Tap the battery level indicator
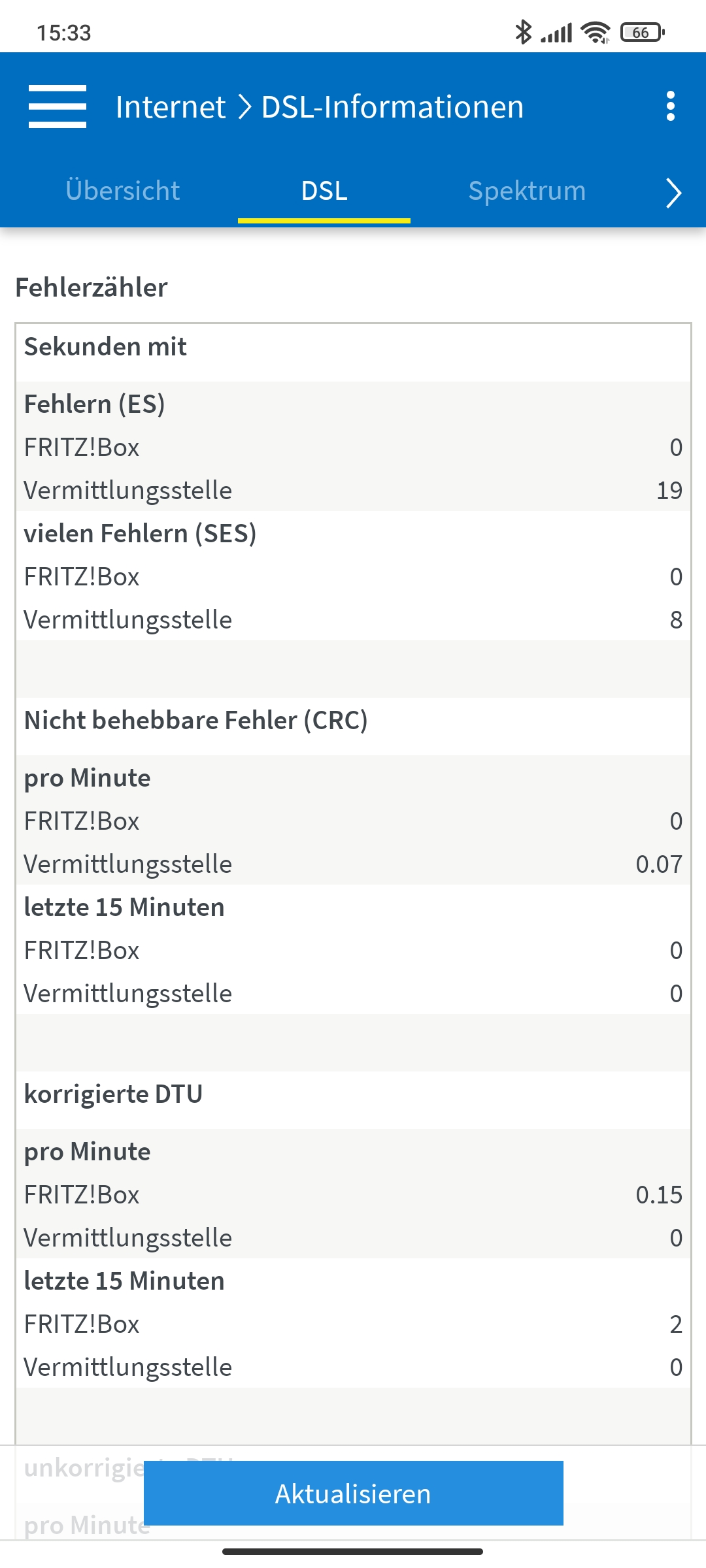The image size is (706, 1568). click(642, 32)
